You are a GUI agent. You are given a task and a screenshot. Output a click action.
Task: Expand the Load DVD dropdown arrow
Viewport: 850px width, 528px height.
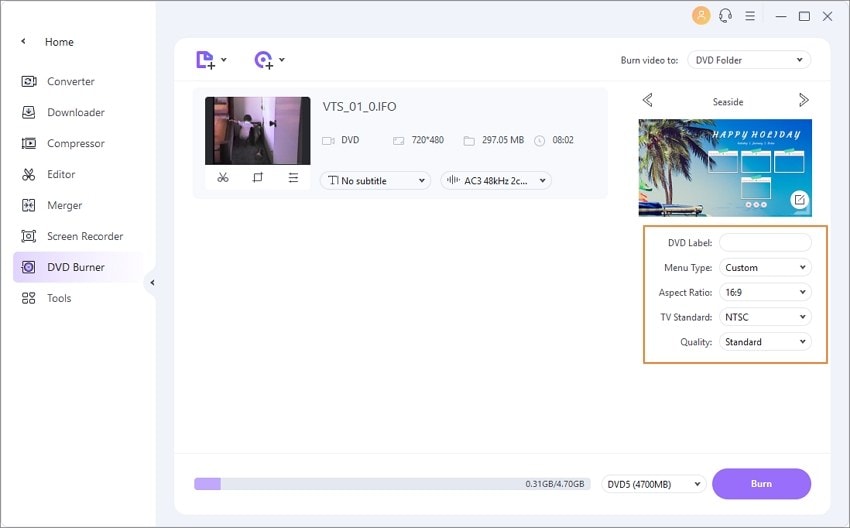click(x=282, y=60)
